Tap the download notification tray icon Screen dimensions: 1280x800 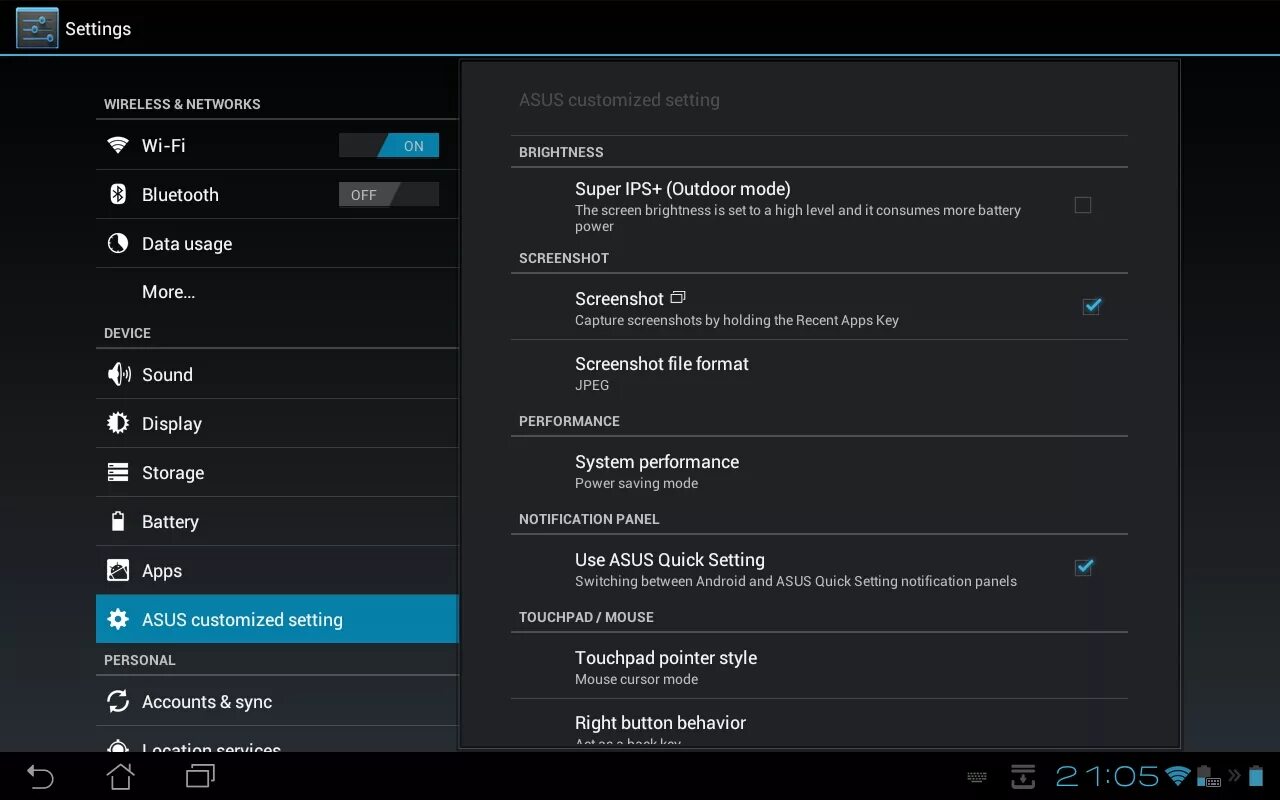point(1023,776)
